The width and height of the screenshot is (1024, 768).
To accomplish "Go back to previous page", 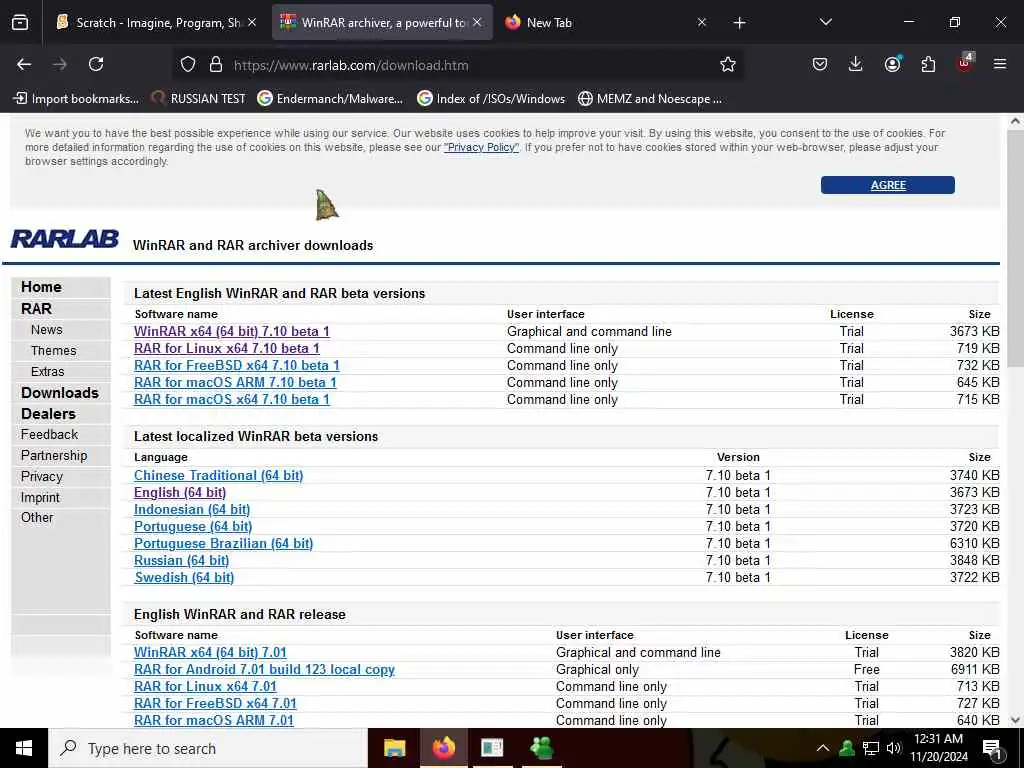I will click(24, 64).
